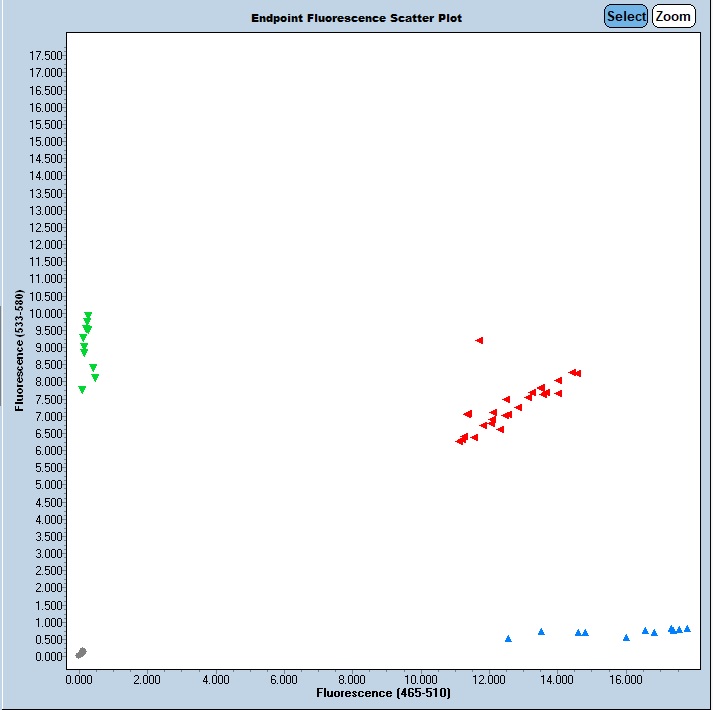Activate the Select mode button
The image size is (713, 710).
click(x=626, y=16)
